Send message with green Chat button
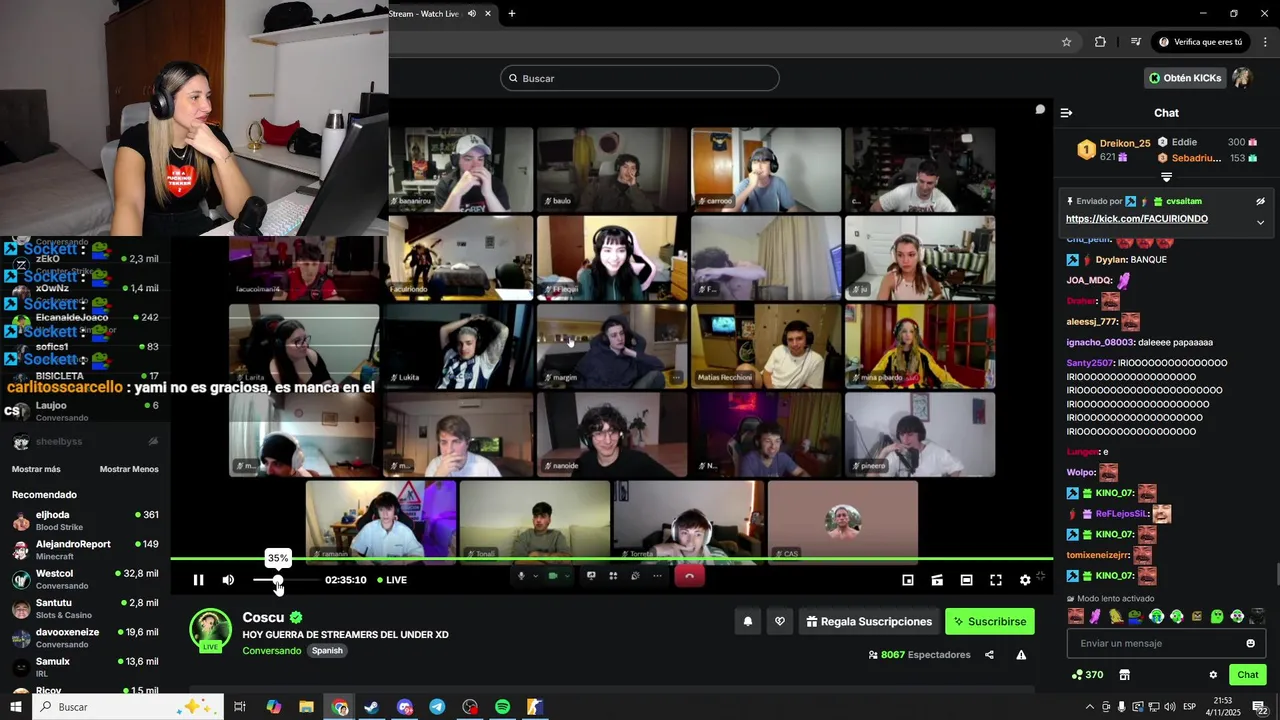Image resolution: width=1280 pixels, height=720 pixels. pos(1248,675)
